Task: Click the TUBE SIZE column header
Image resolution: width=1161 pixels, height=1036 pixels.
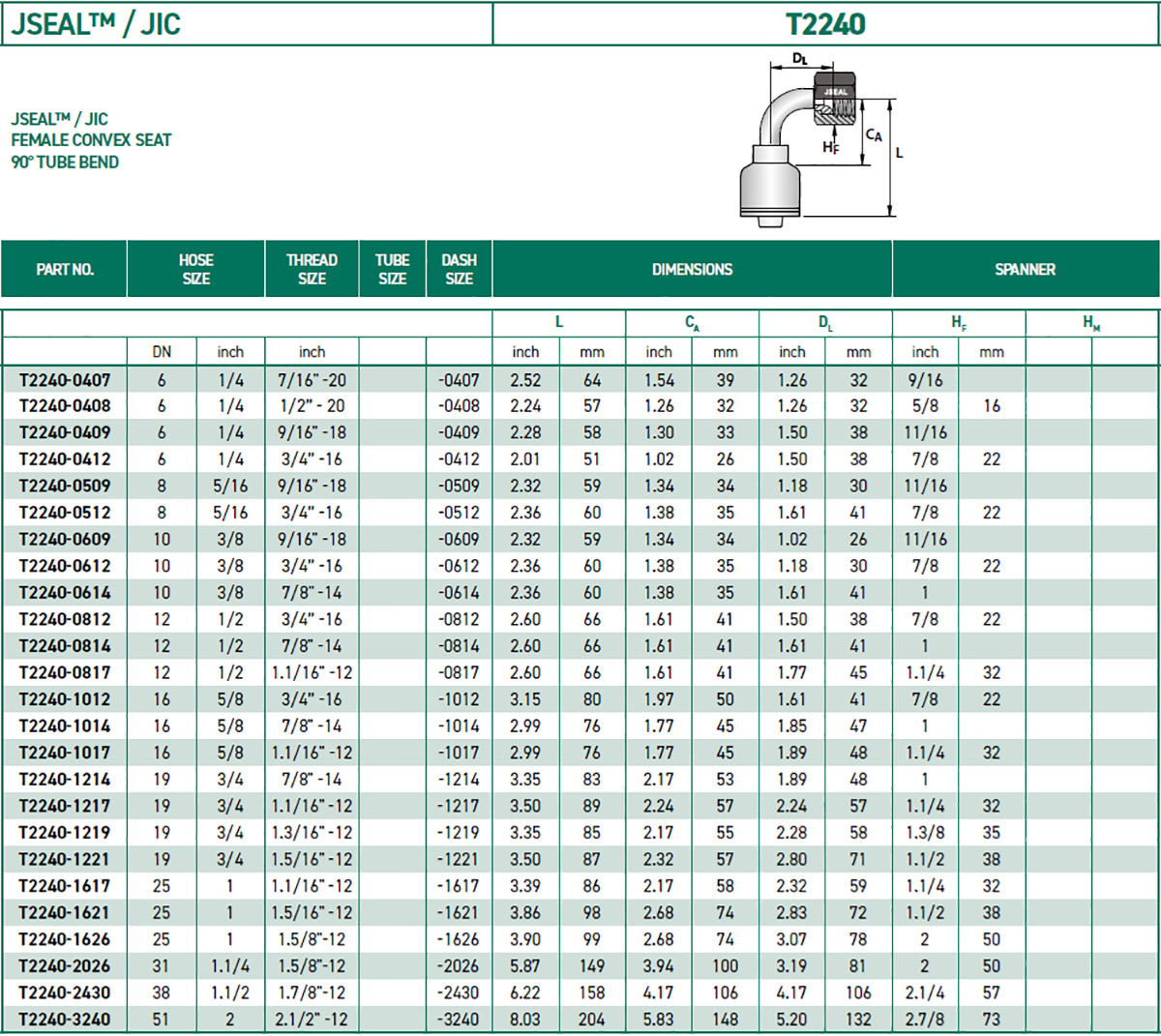Action: (392, 269)
